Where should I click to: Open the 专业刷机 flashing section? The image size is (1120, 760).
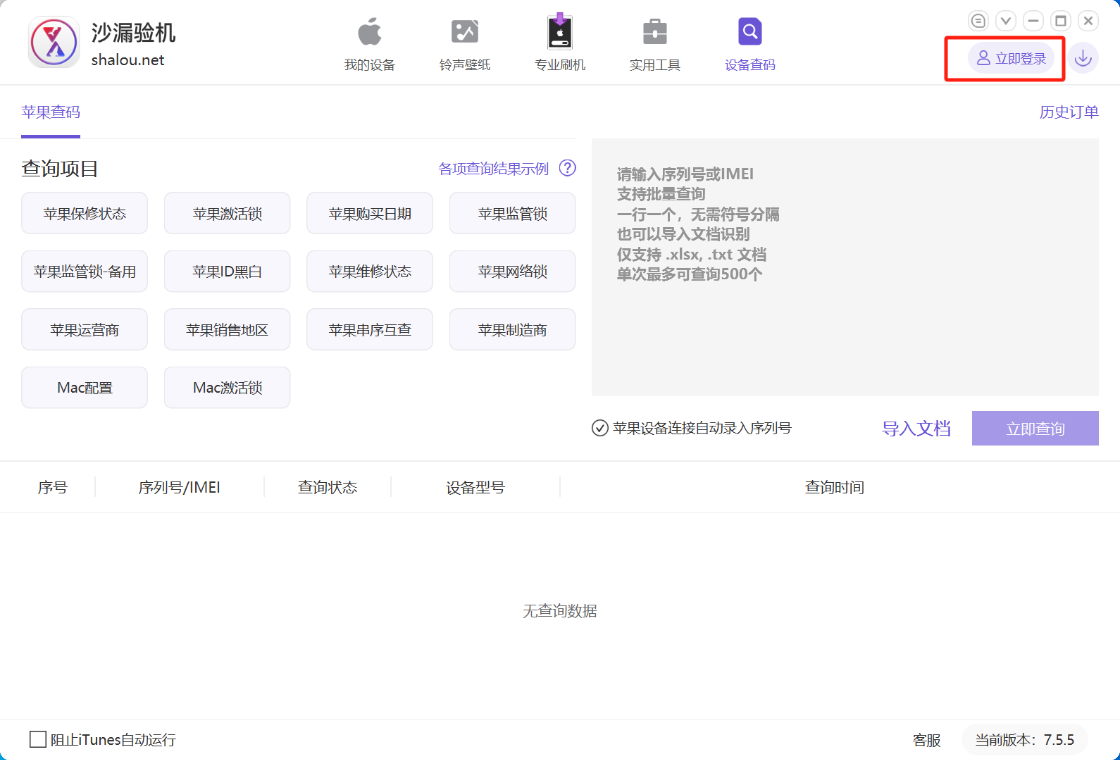[560, 43]
